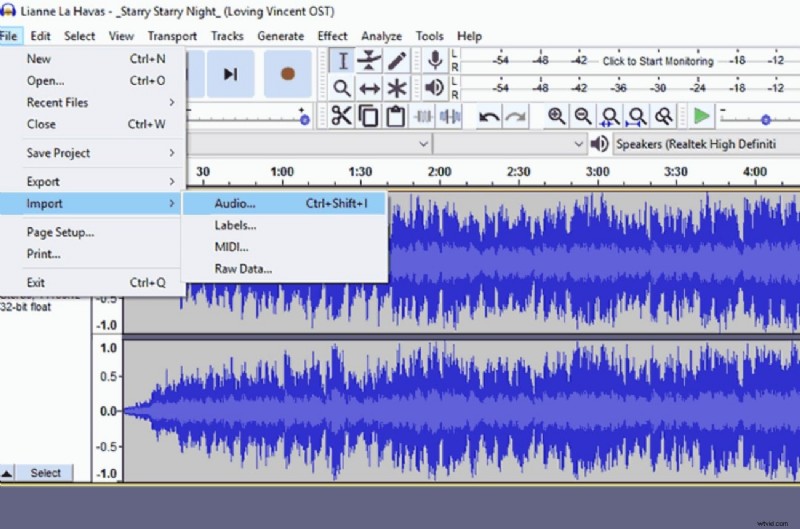Click the Cut scissors icon
Image resolution: width=800 pixels, height=529 pixels.
click(x=341, y=116)
